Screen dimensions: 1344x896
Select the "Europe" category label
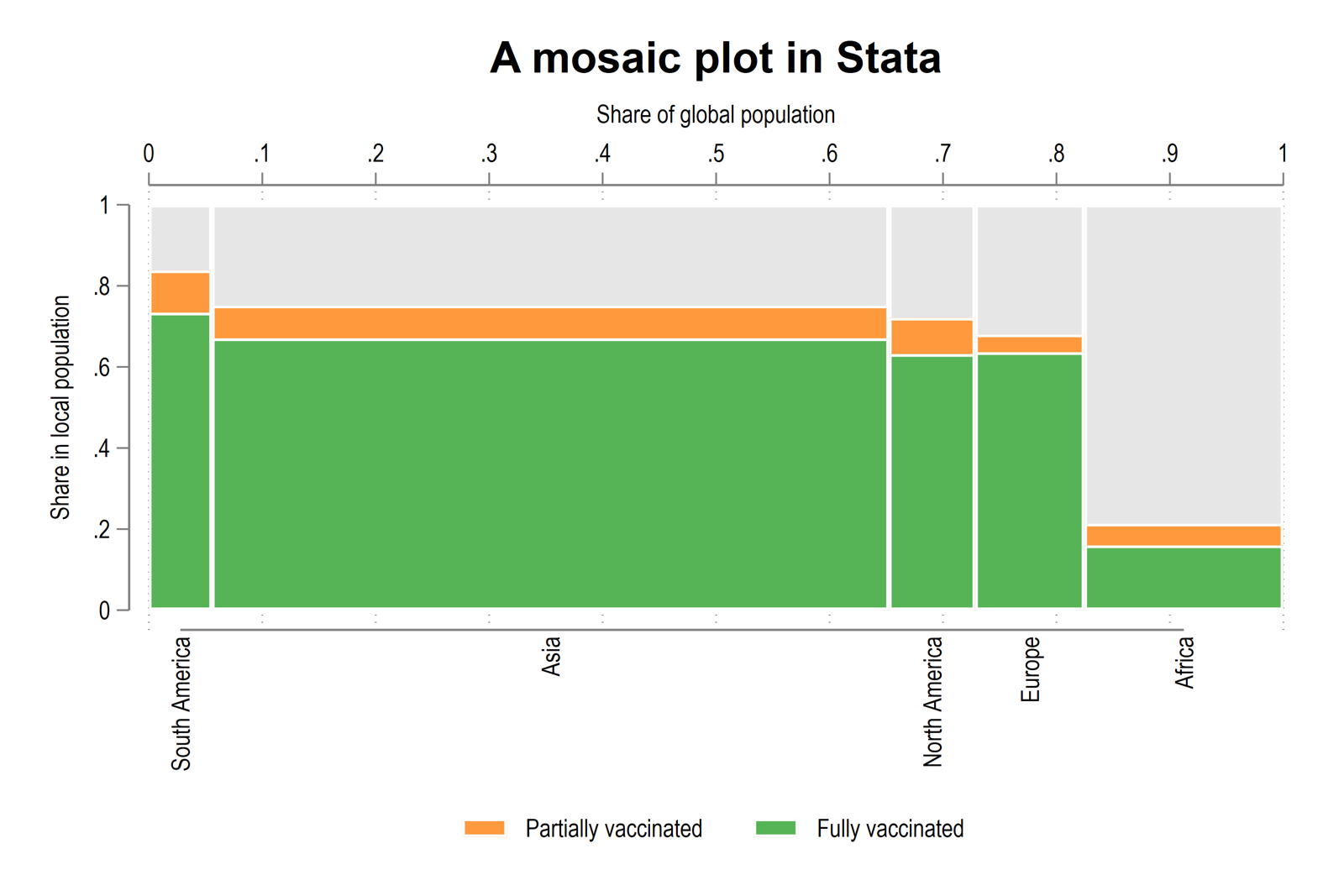click(x=1031, y=668)
